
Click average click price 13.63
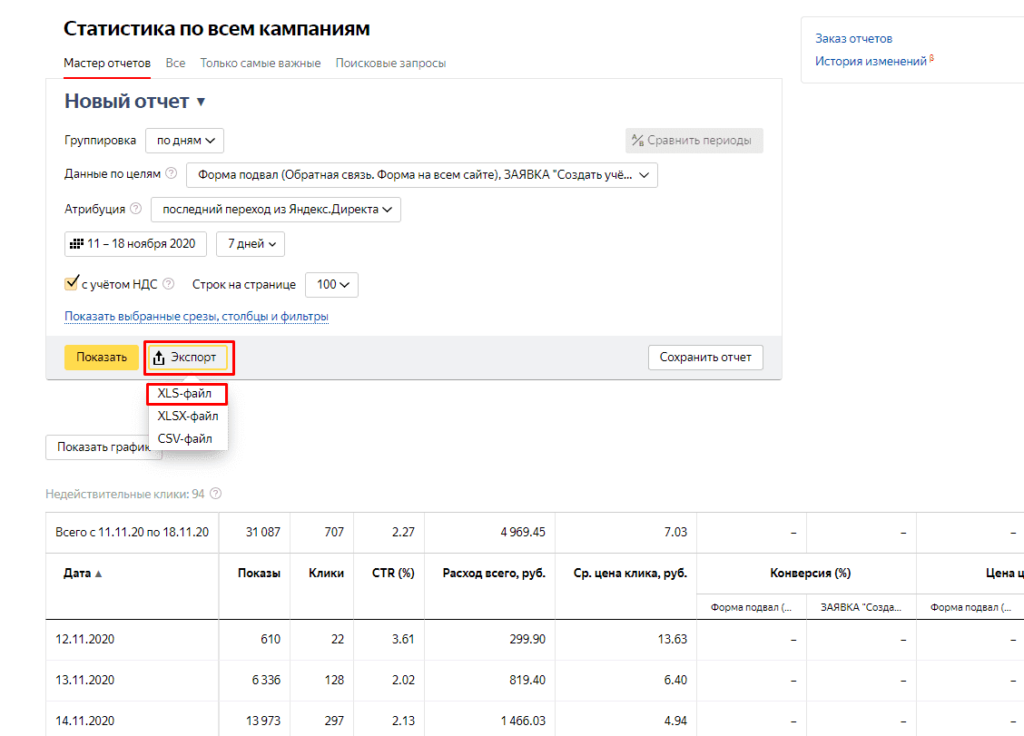coord(673,639)
